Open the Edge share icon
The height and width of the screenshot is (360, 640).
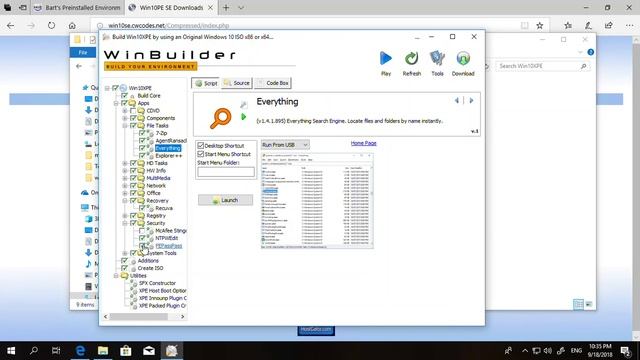pos(609,25)
